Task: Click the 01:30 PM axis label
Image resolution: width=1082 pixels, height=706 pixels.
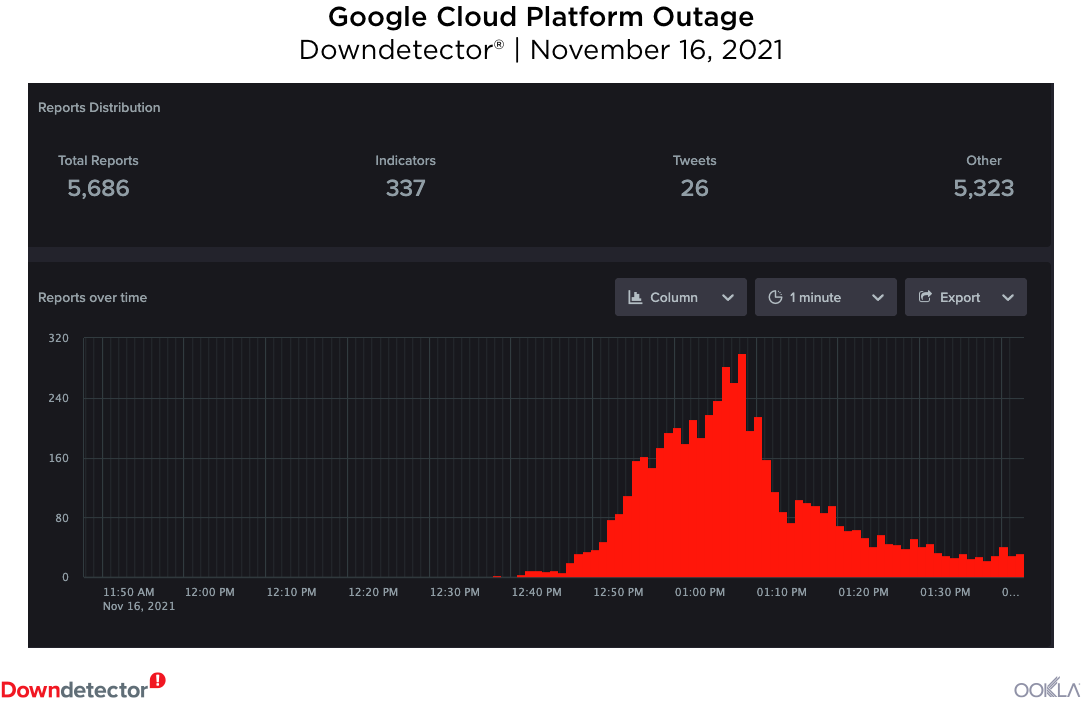Action: [x=945, y=592]
